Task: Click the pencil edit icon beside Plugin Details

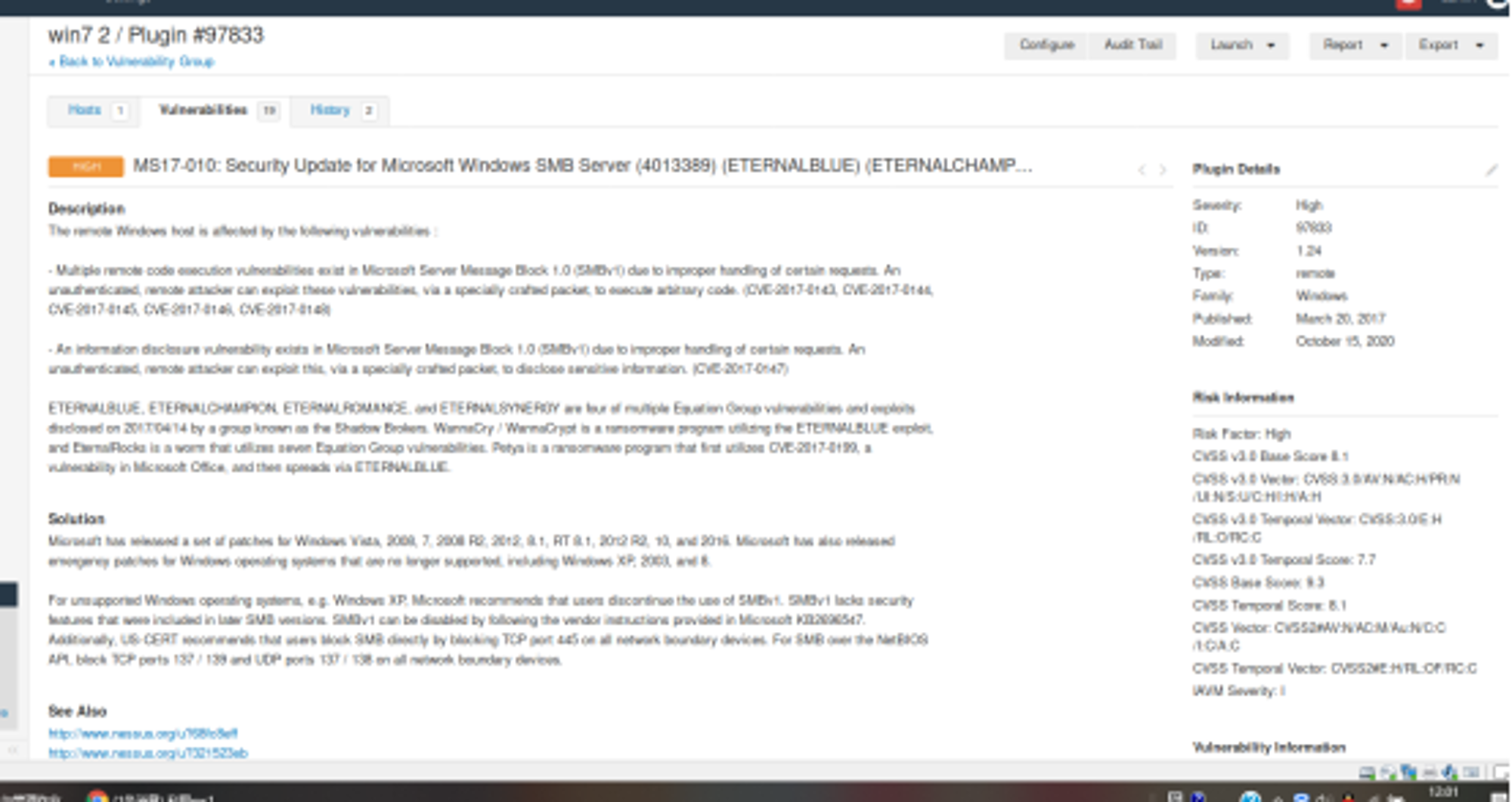Action: [x=1491, y=169]
